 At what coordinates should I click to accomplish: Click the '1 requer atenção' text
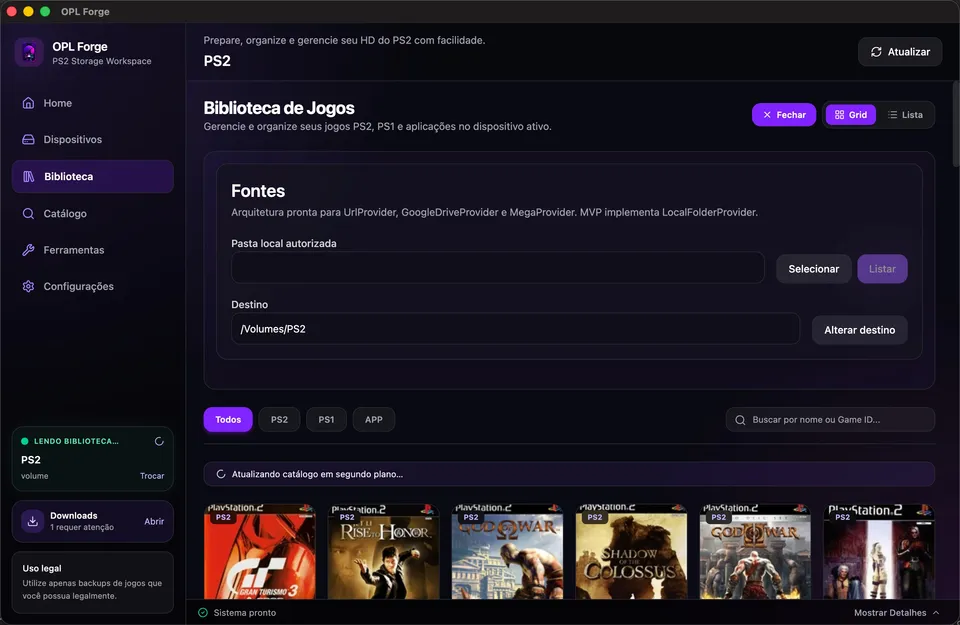pyautogui.click(x=82, y=527)
